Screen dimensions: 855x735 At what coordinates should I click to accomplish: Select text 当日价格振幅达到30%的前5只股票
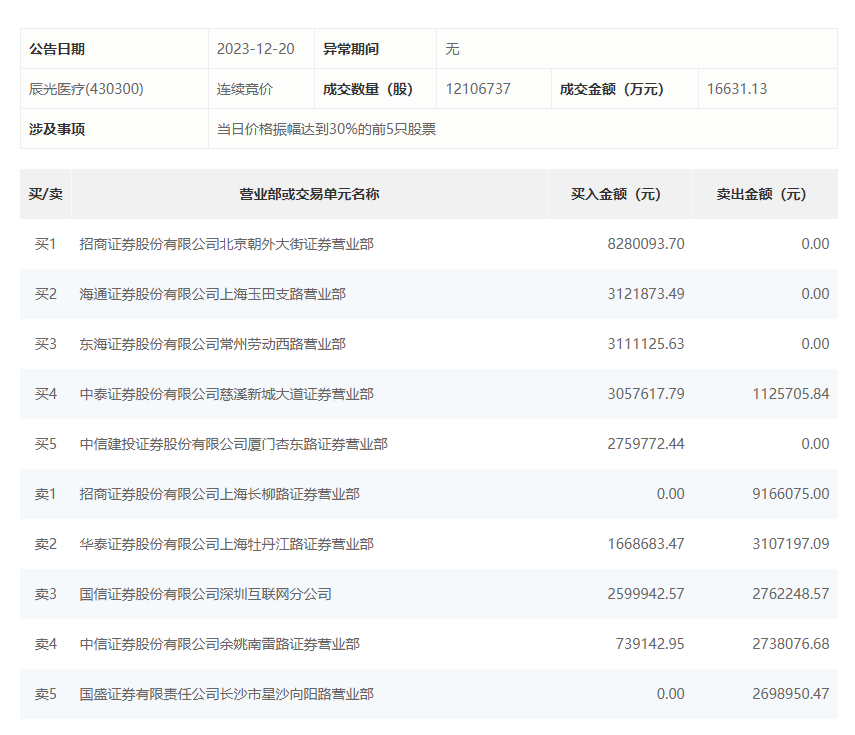[326, 129]
